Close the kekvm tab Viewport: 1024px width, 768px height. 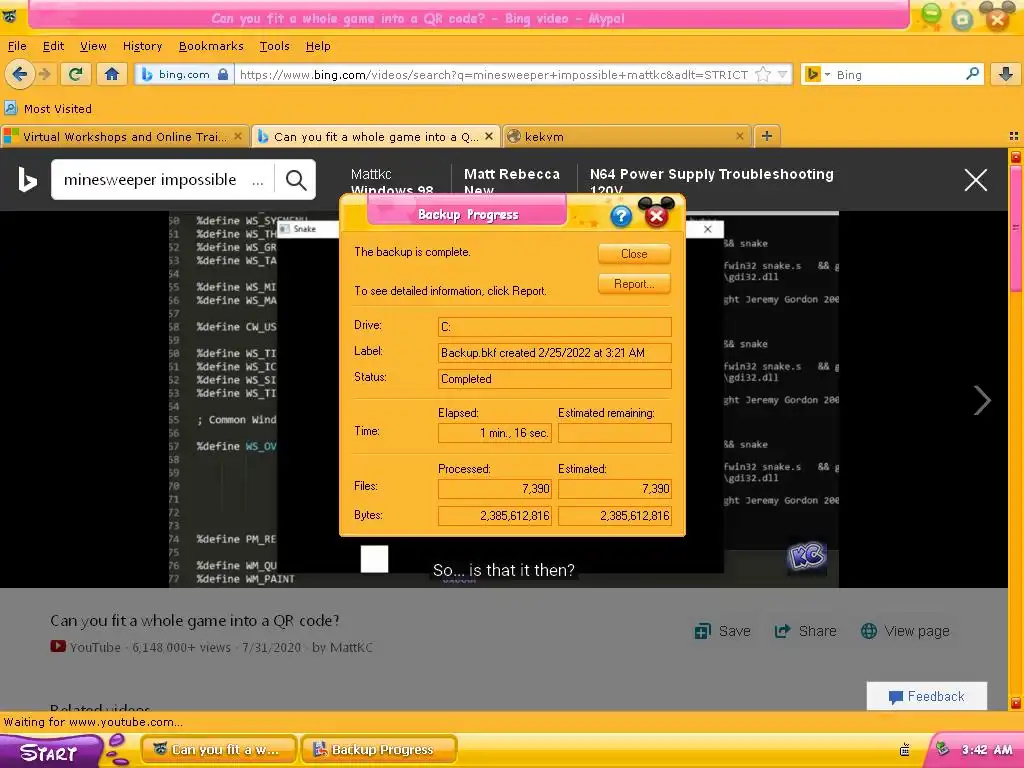(x=739, y=136)
